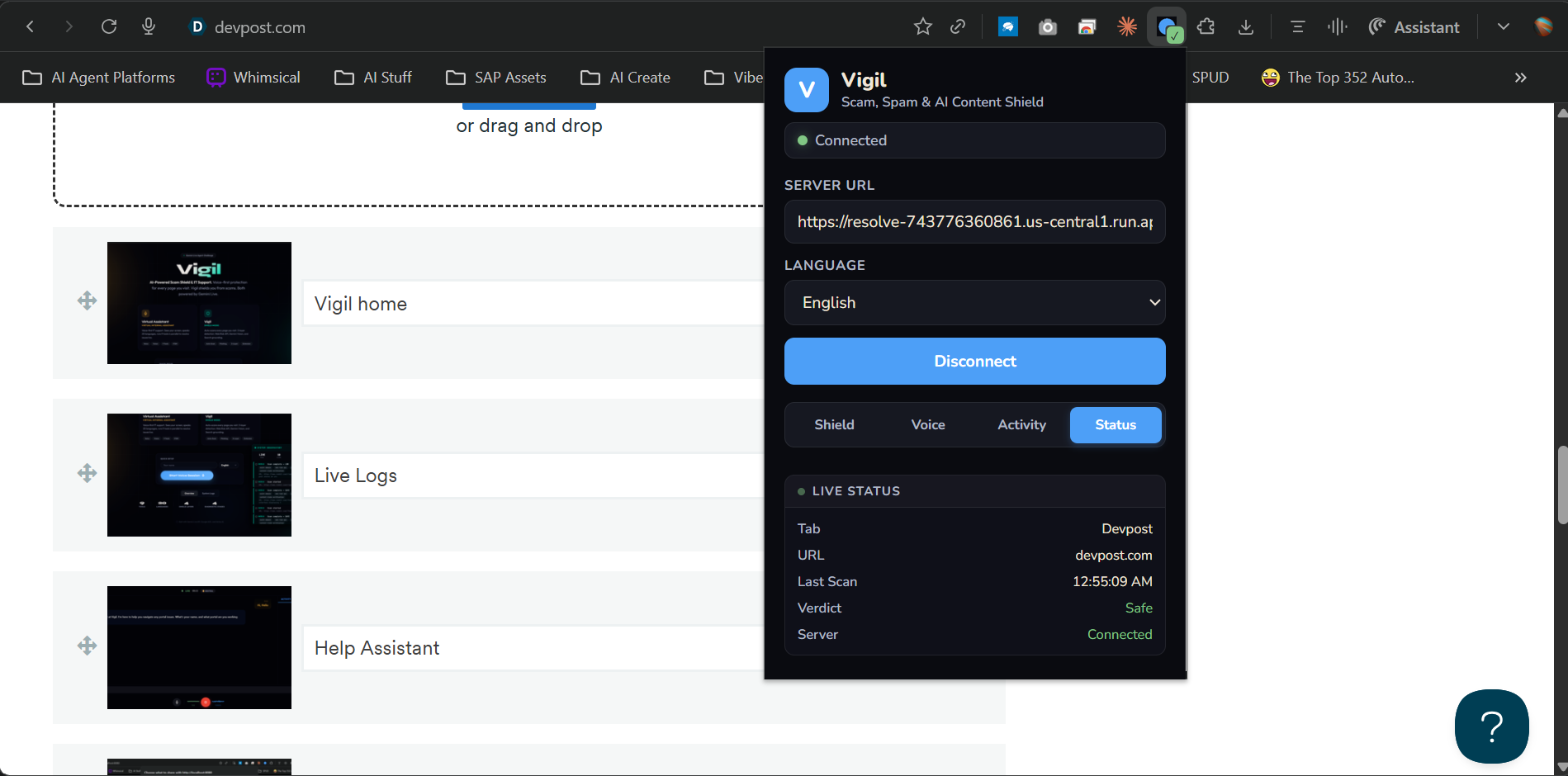Viewport: 1568px width, 776px height.
Task: Open the blue chat bubble extension
Action: (1008, 27)
